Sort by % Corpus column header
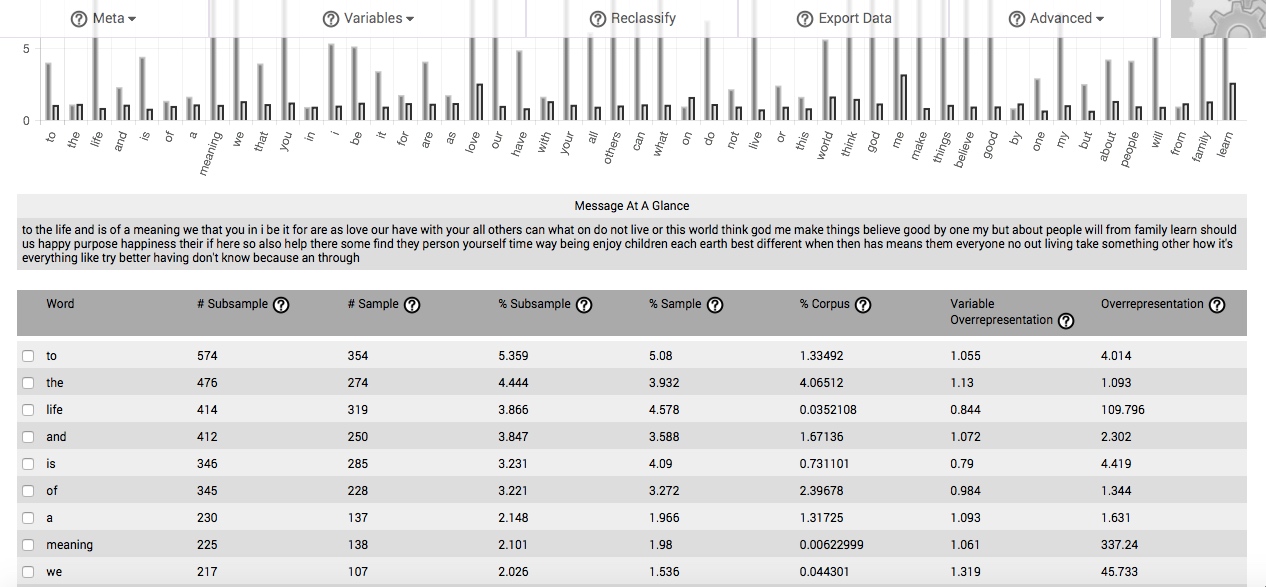The height and width of the screenshot is (587, 1266). coord(824,304)
